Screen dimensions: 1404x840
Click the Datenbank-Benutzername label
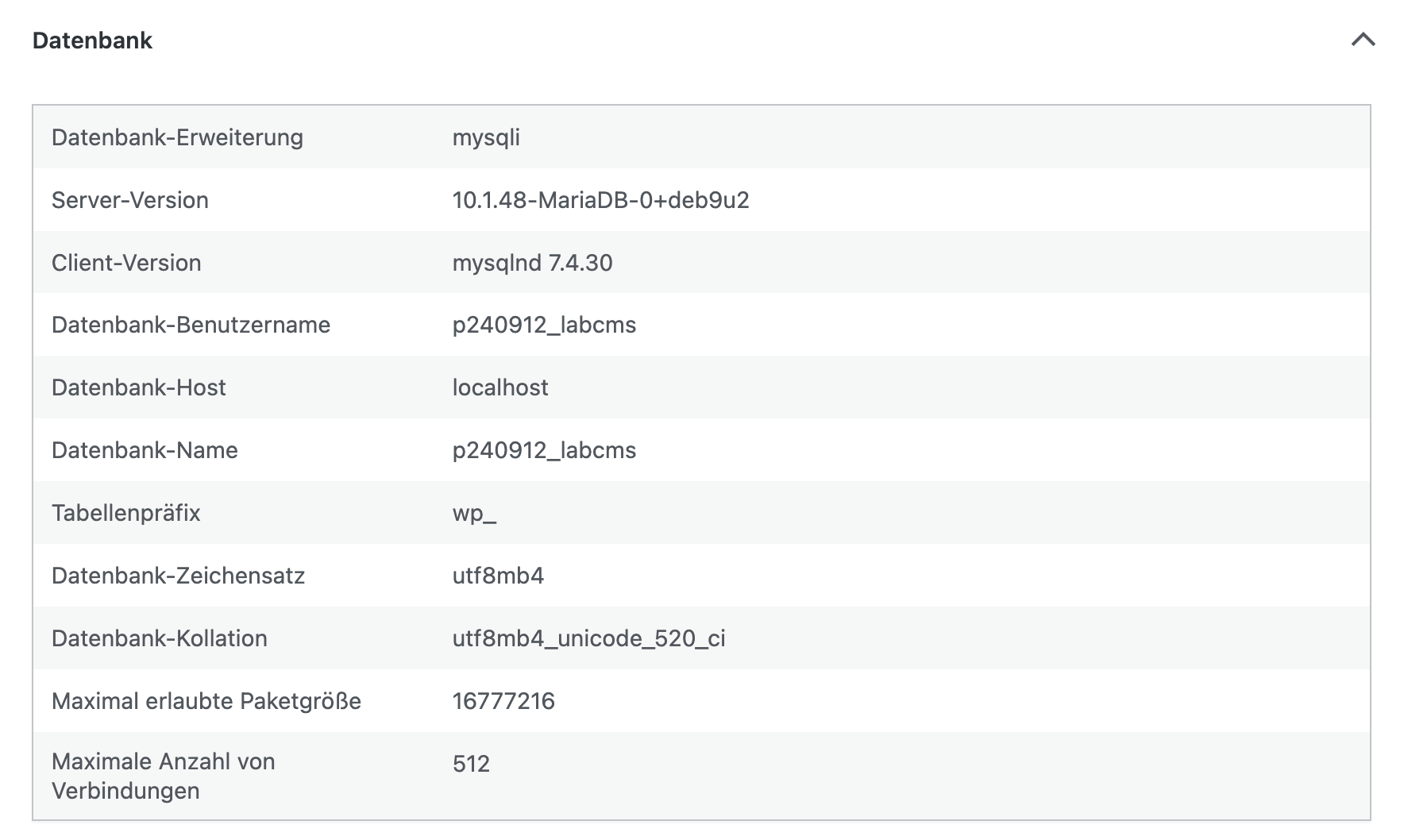pos(191,325)
